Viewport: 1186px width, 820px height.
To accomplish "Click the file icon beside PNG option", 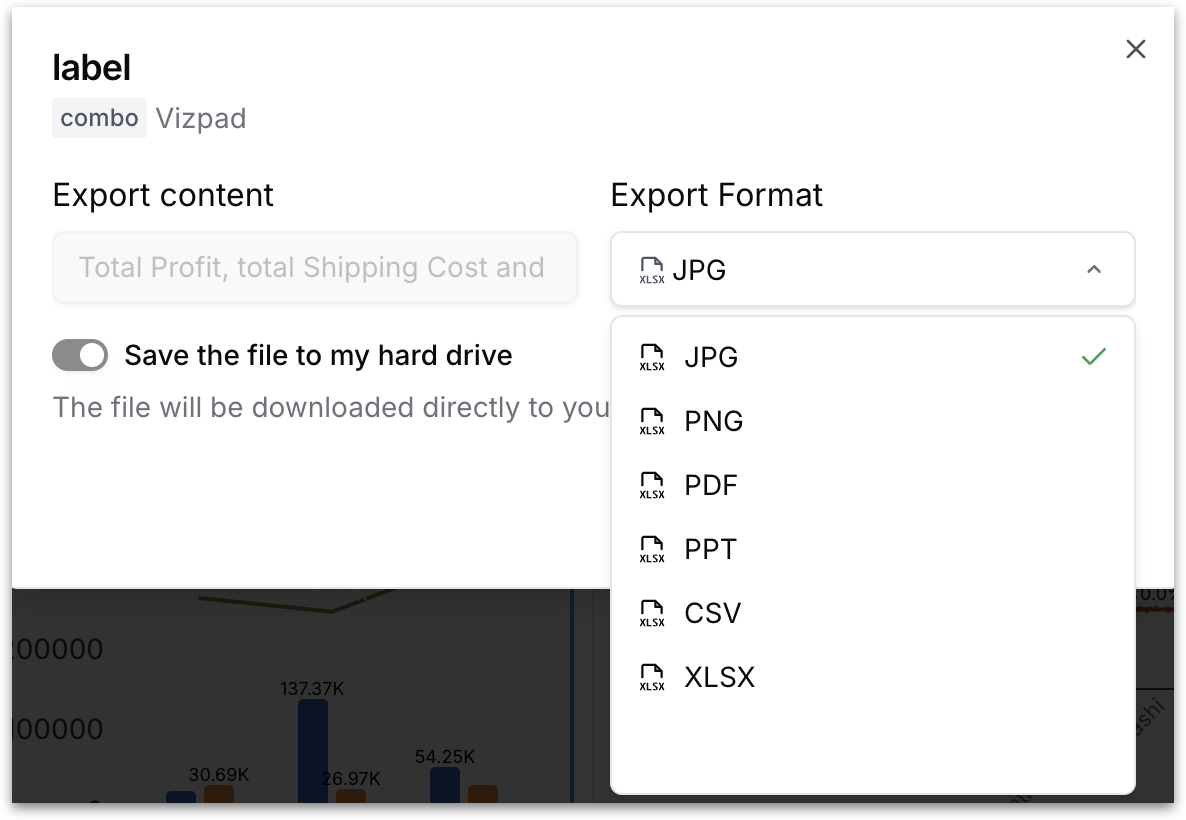I will coord(652,422).
